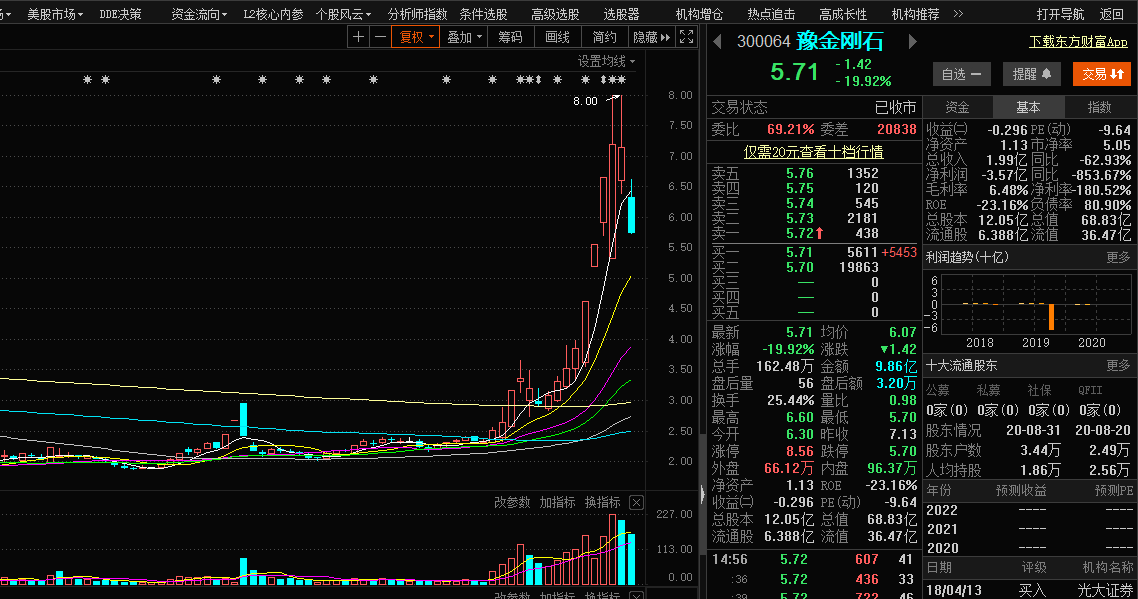Open 热点追击 menu item
Screen dimensions: 1138x599
pos(771,14)
